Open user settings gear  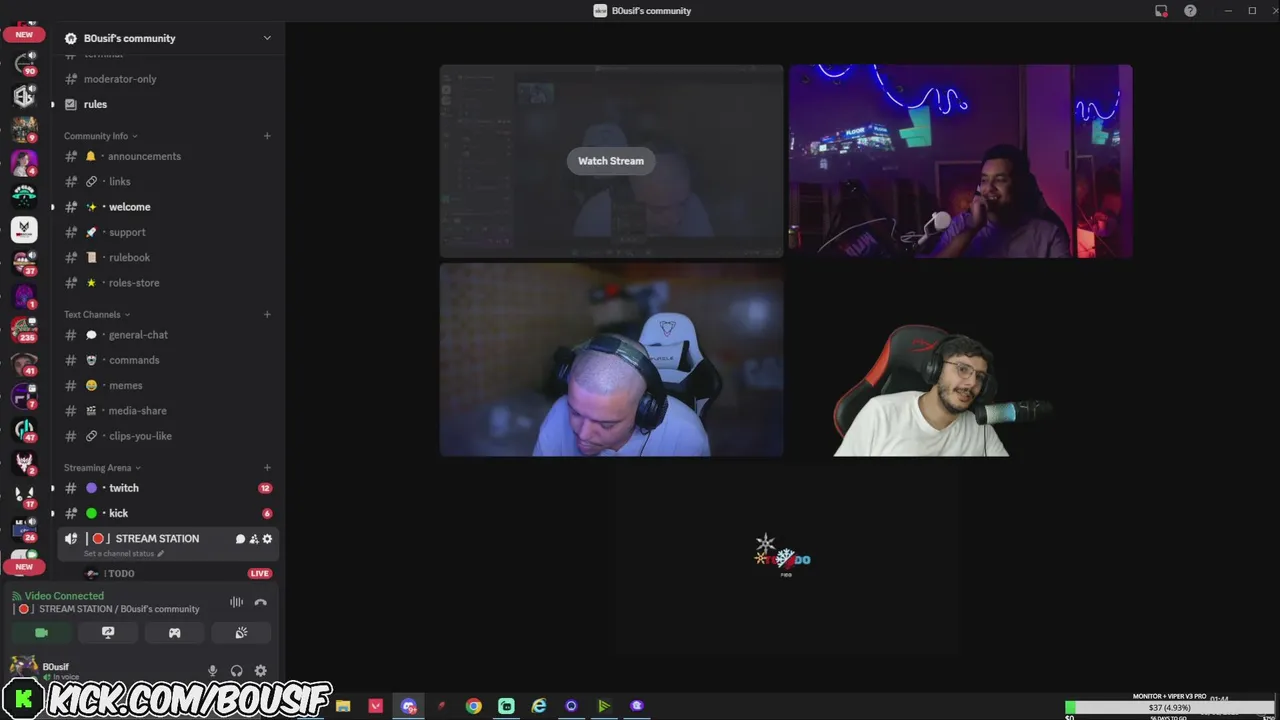coord(261,671)
